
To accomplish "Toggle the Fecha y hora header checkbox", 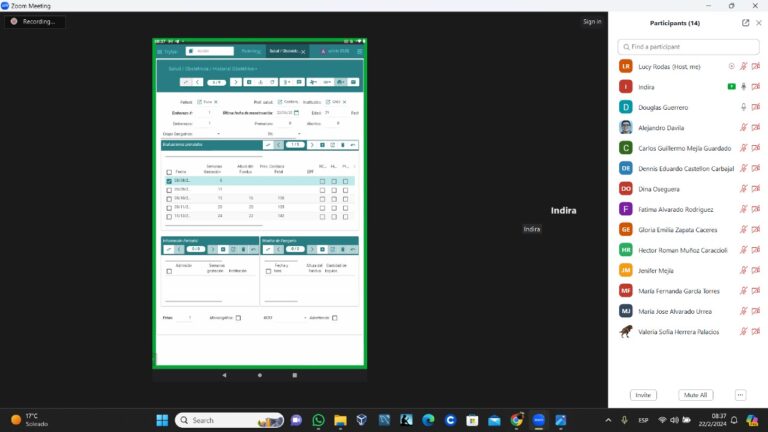I will click(x=268, y=271).
